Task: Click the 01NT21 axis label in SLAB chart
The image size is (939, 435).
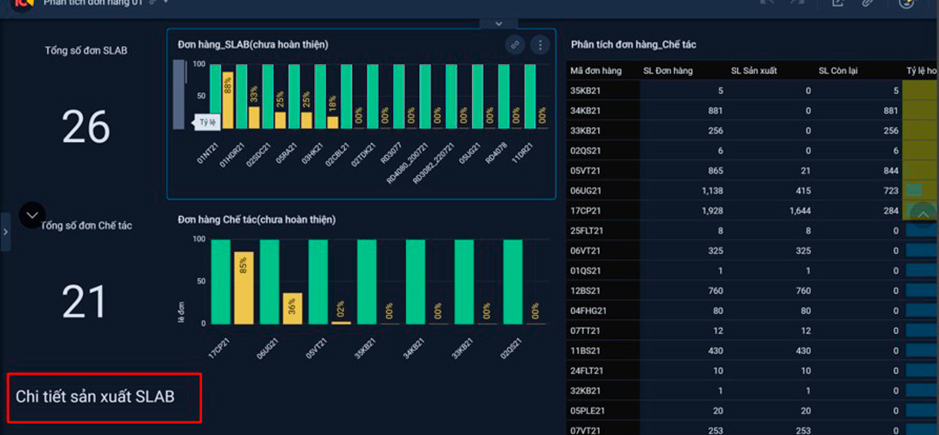Action: [x=207, y=153]
